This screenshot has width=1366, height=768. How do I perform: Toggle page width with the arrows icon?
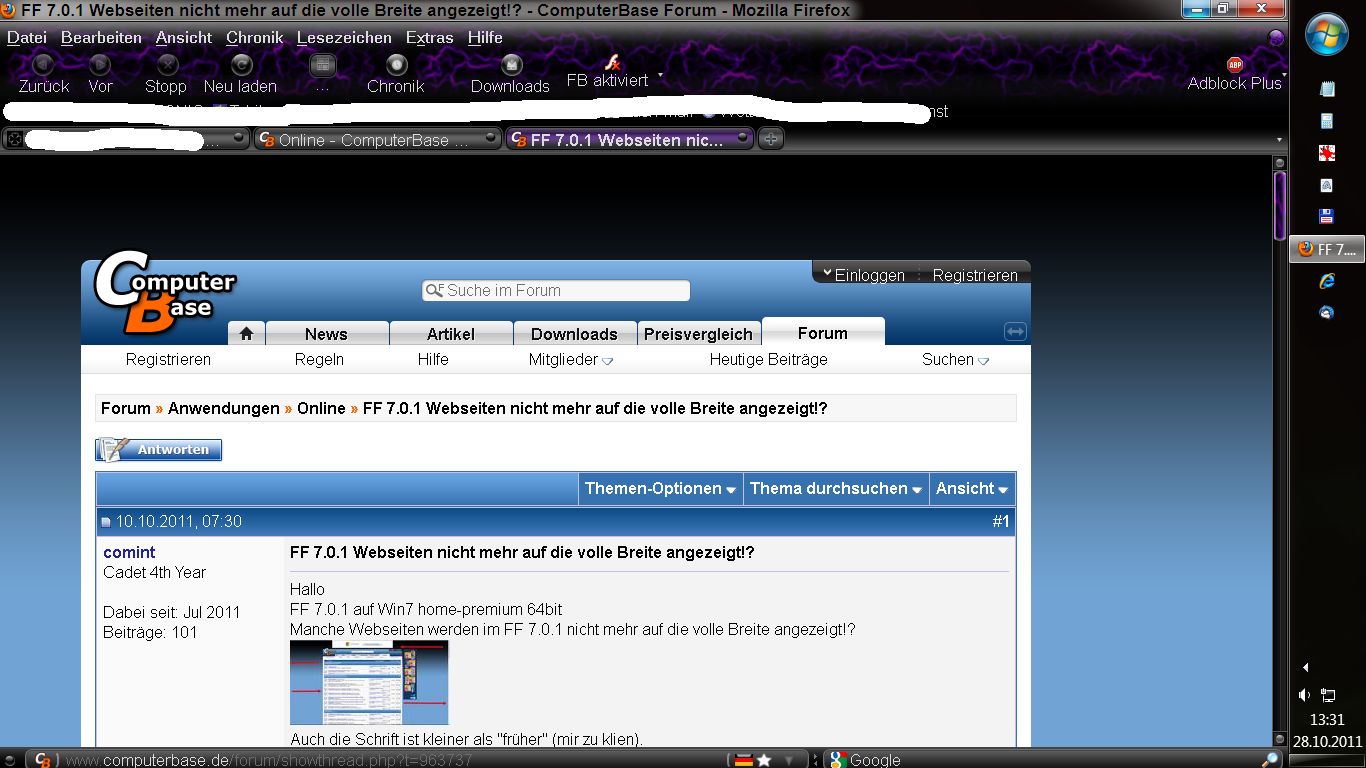click(x=1015, y=331)
